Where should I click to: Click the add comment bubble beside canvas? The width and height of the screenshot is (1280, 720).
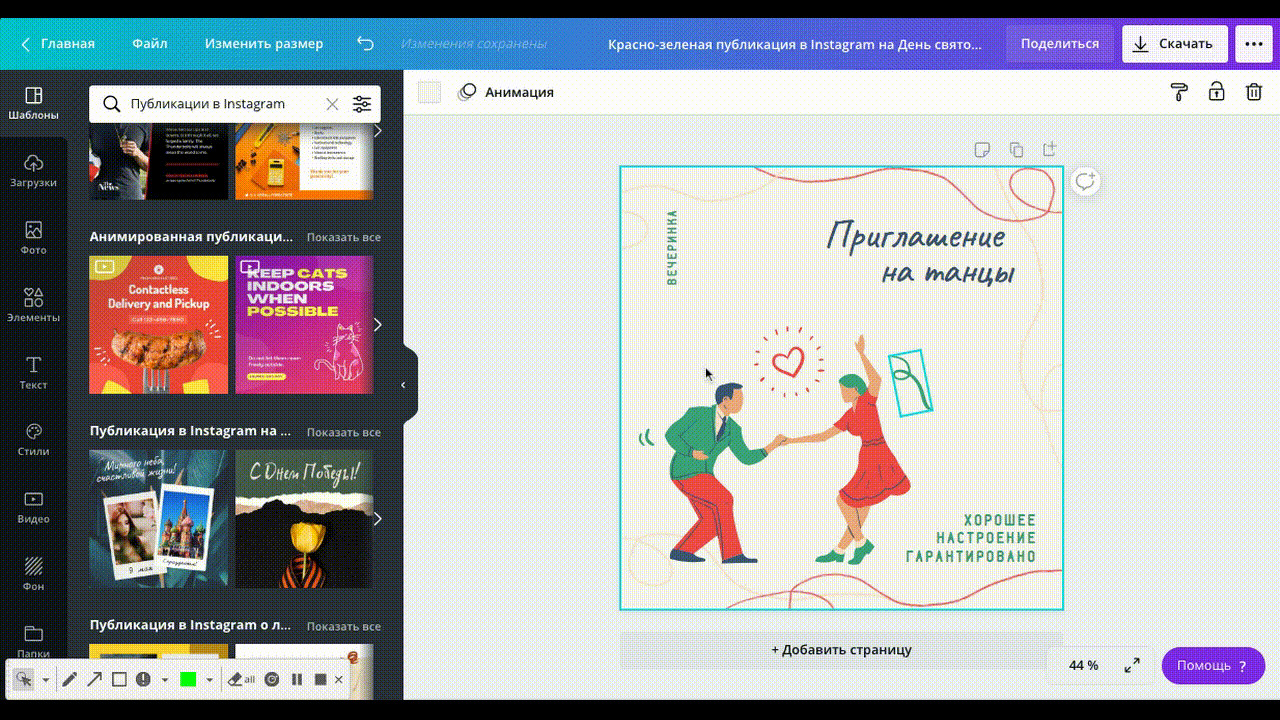click(x=1085, y=181)
